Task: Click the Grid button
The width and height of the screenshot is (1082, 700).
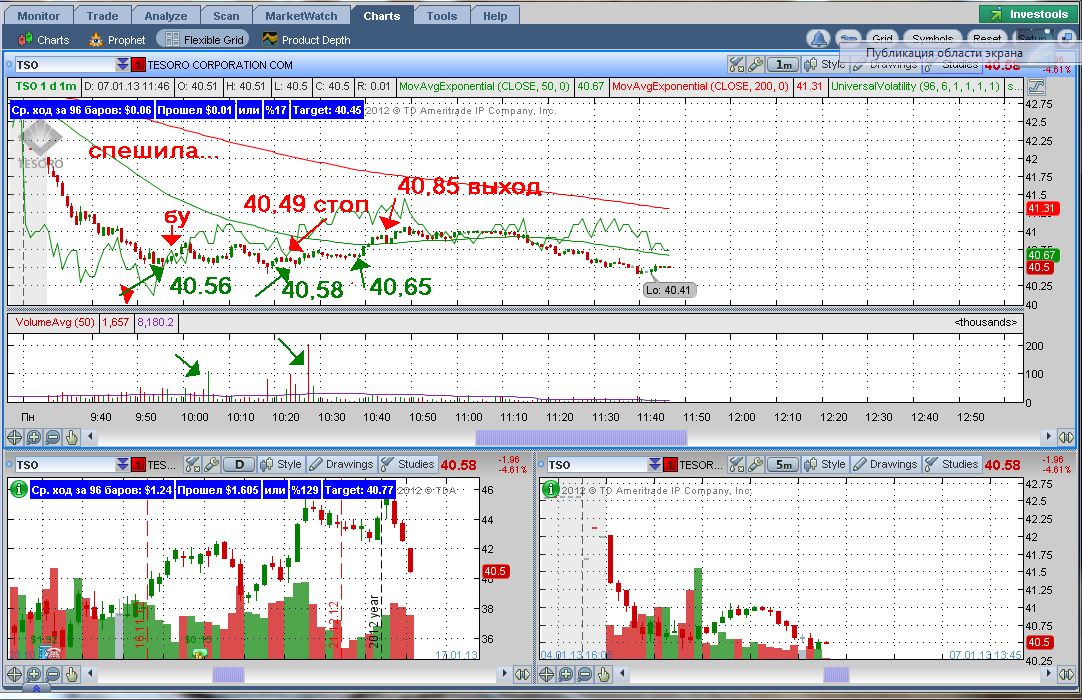Action: (883, 39)
